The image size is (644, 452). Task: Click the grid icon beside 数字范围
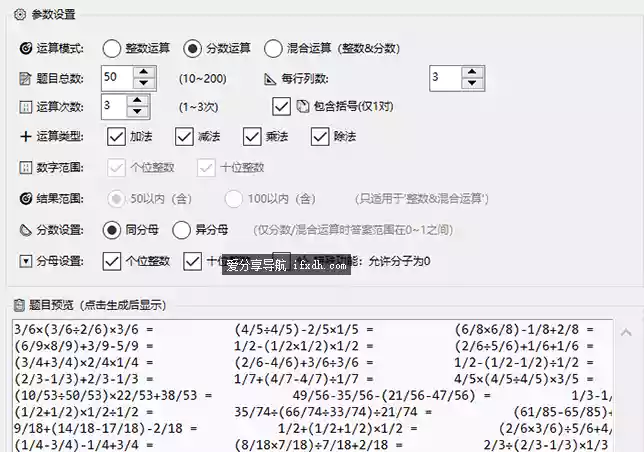pyautogui.click(x=25, y=167)
